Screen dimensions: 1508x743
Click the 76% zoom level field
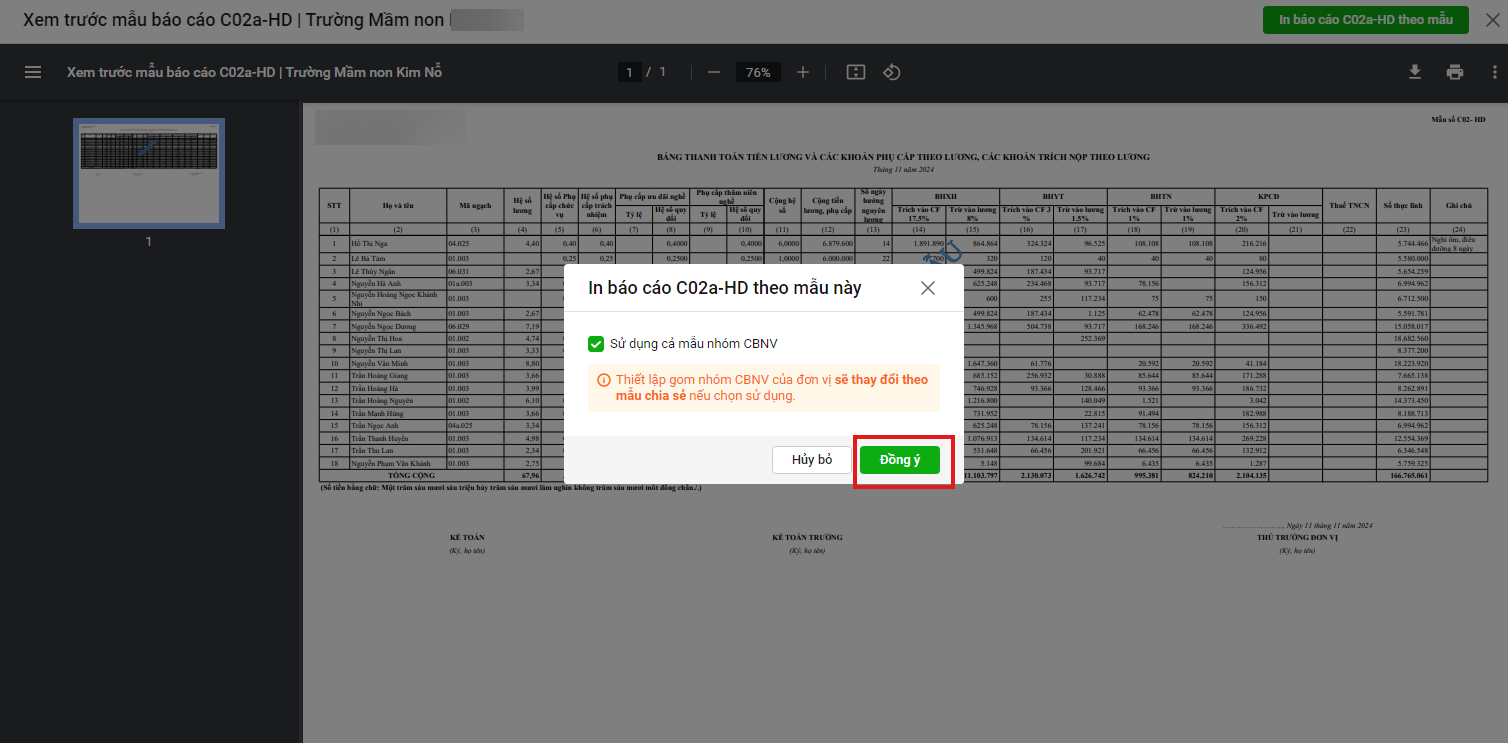point(758,72)
